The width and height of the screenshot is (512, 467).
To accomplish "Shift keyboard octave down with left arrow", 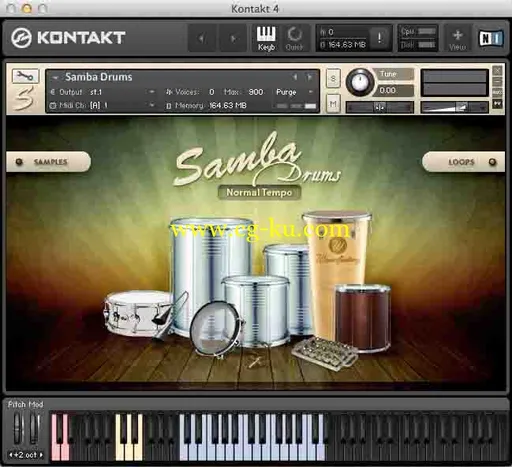I will click(11, 455).
